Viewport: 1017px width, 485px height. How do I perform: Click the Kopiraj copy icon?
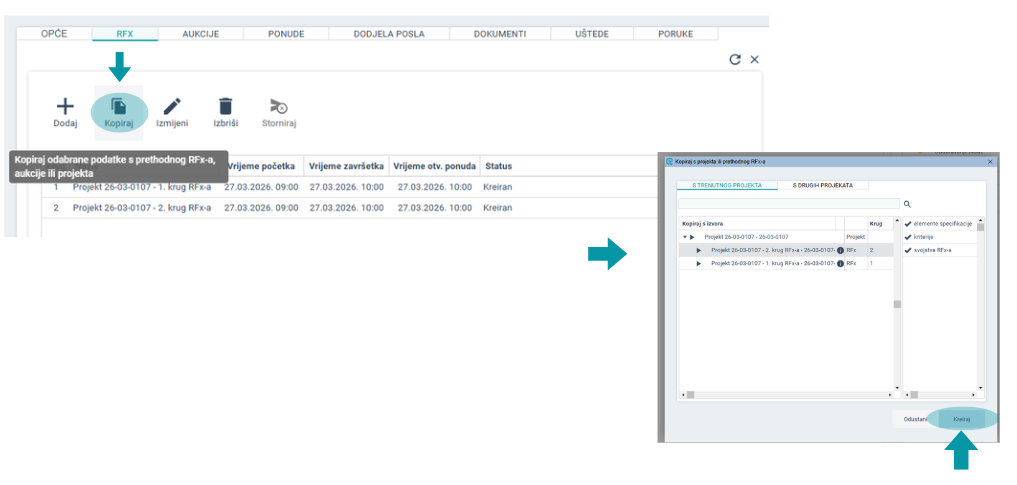click(x=119, y=106)
